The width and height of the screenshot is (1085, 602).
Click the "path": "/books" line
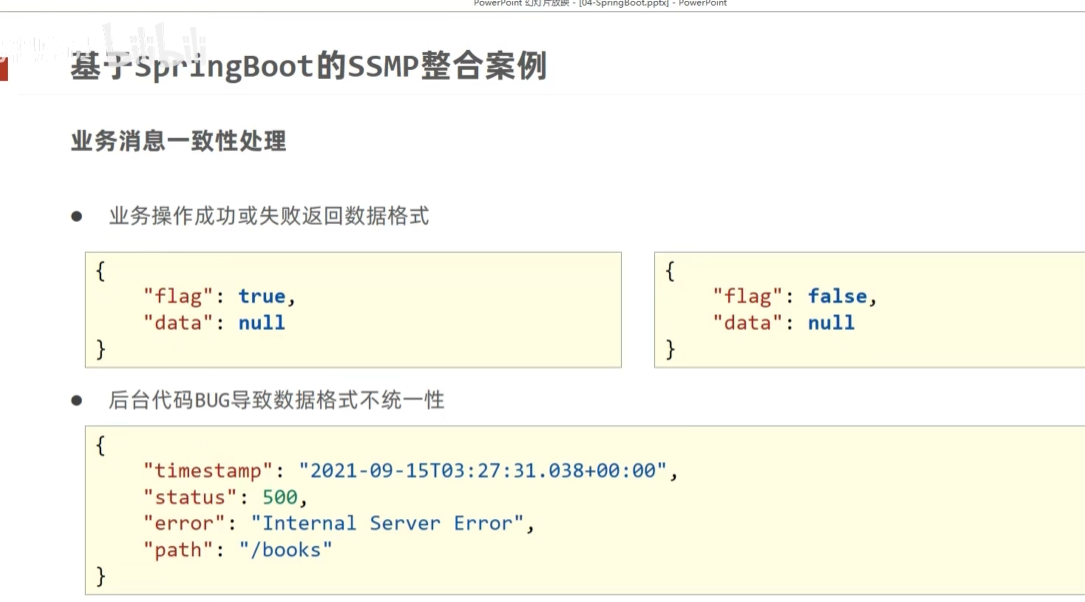237,550
